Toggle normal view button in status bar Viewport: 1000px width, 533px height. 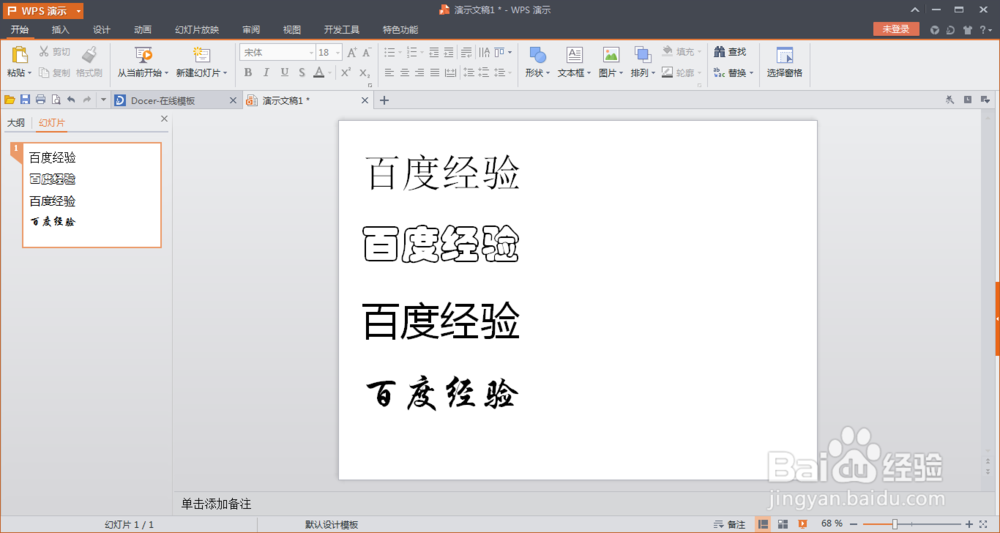pos(763,524)
